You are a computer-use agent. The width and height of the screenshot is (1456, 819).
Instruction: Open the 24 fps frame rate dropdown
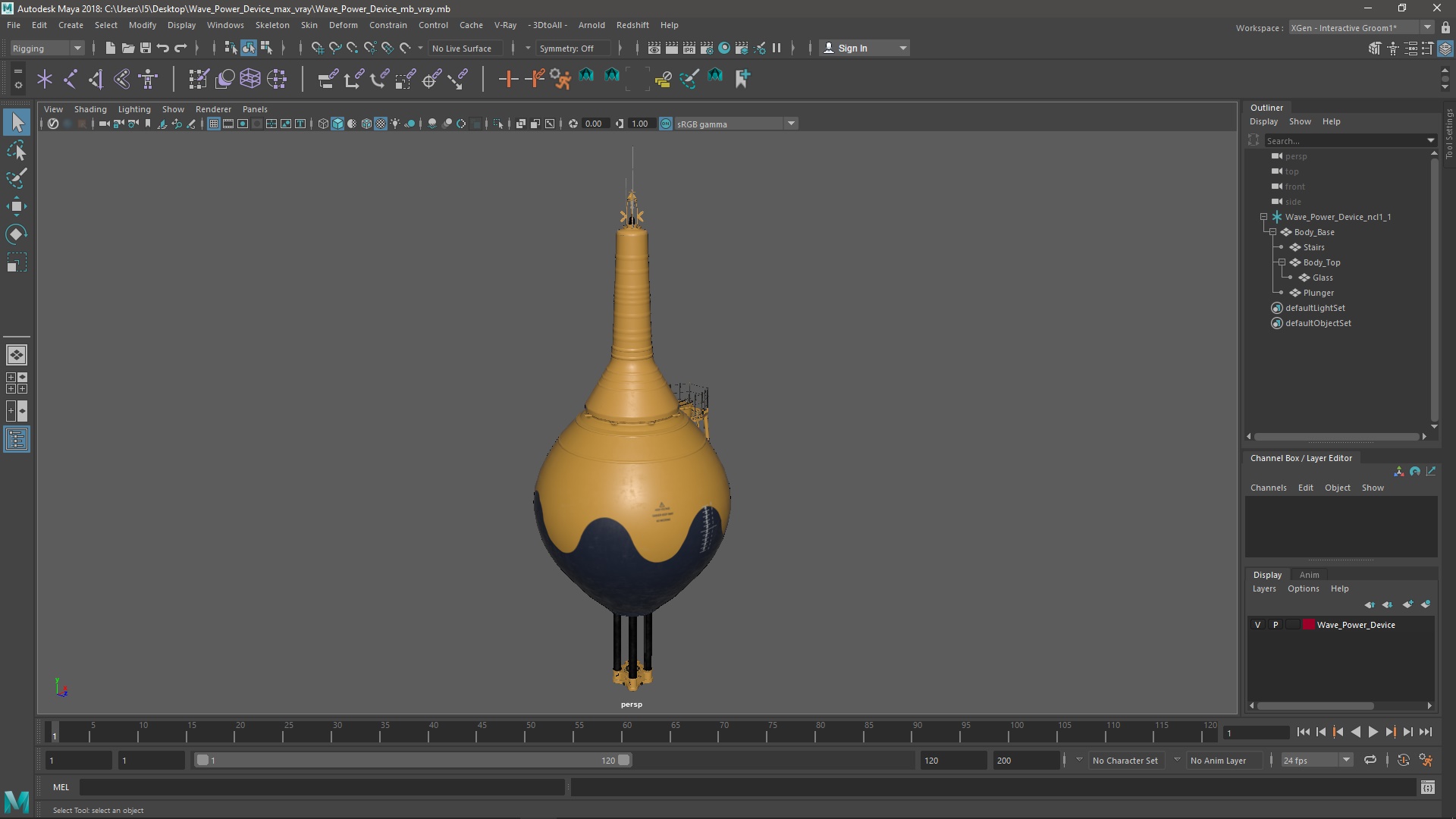coord(1316,760)
